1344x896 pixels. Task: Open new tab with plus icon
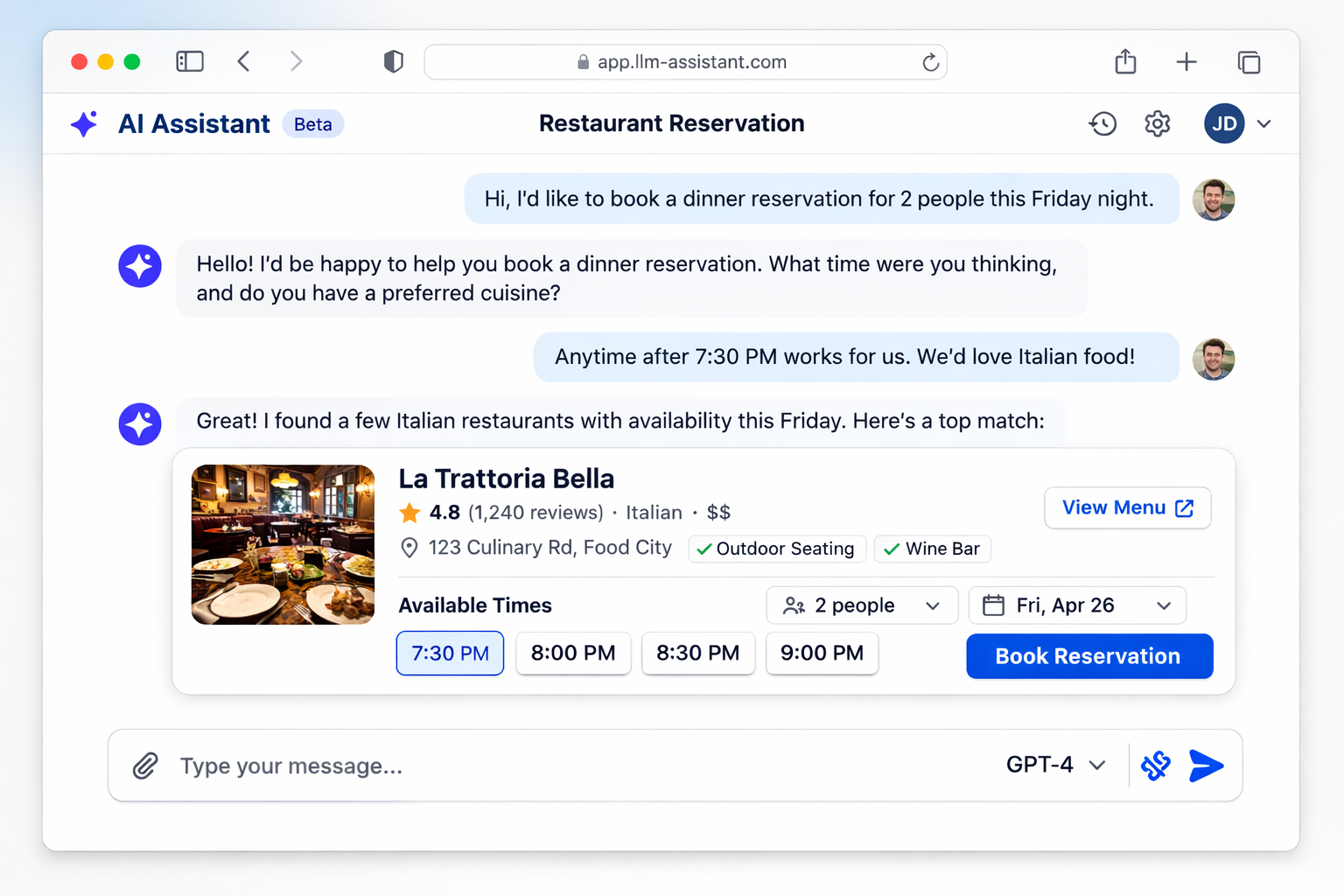tap(1186, 62)
